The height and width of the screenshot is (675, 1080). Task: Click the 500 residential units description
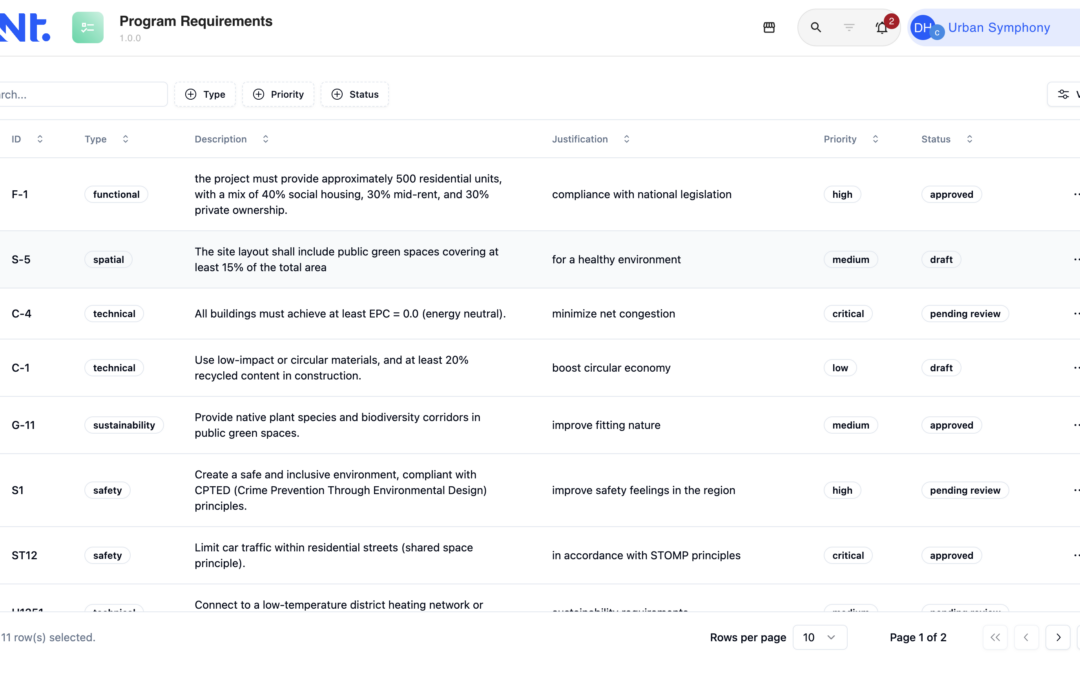[x=349, y=194]
